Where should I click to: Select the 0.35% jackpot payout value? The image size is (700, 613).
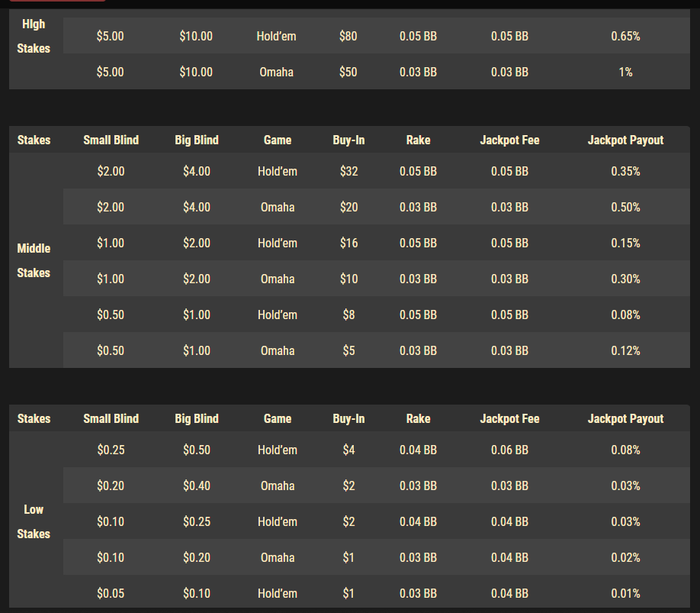625,171
